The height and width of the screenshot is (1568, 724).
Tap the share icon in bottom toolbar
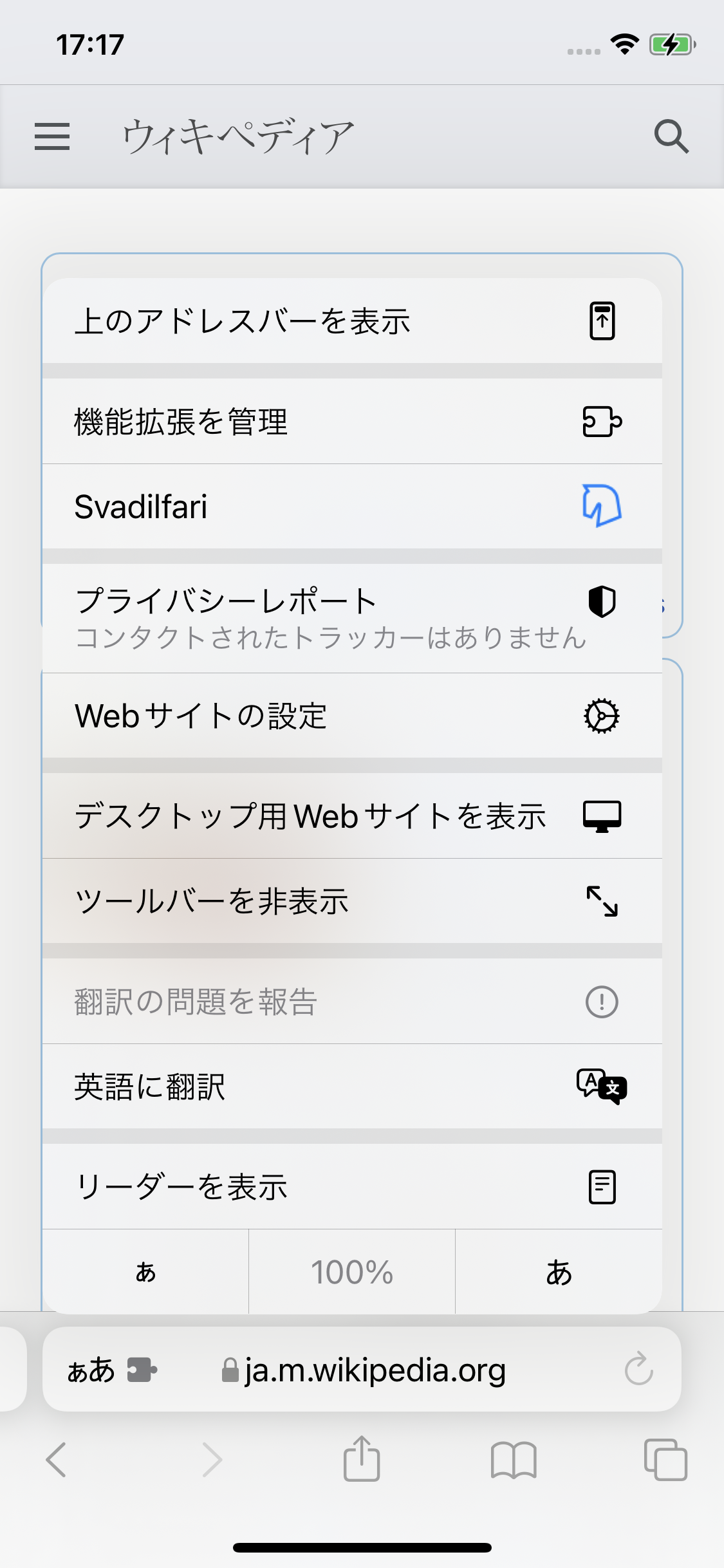point(362,1459)
